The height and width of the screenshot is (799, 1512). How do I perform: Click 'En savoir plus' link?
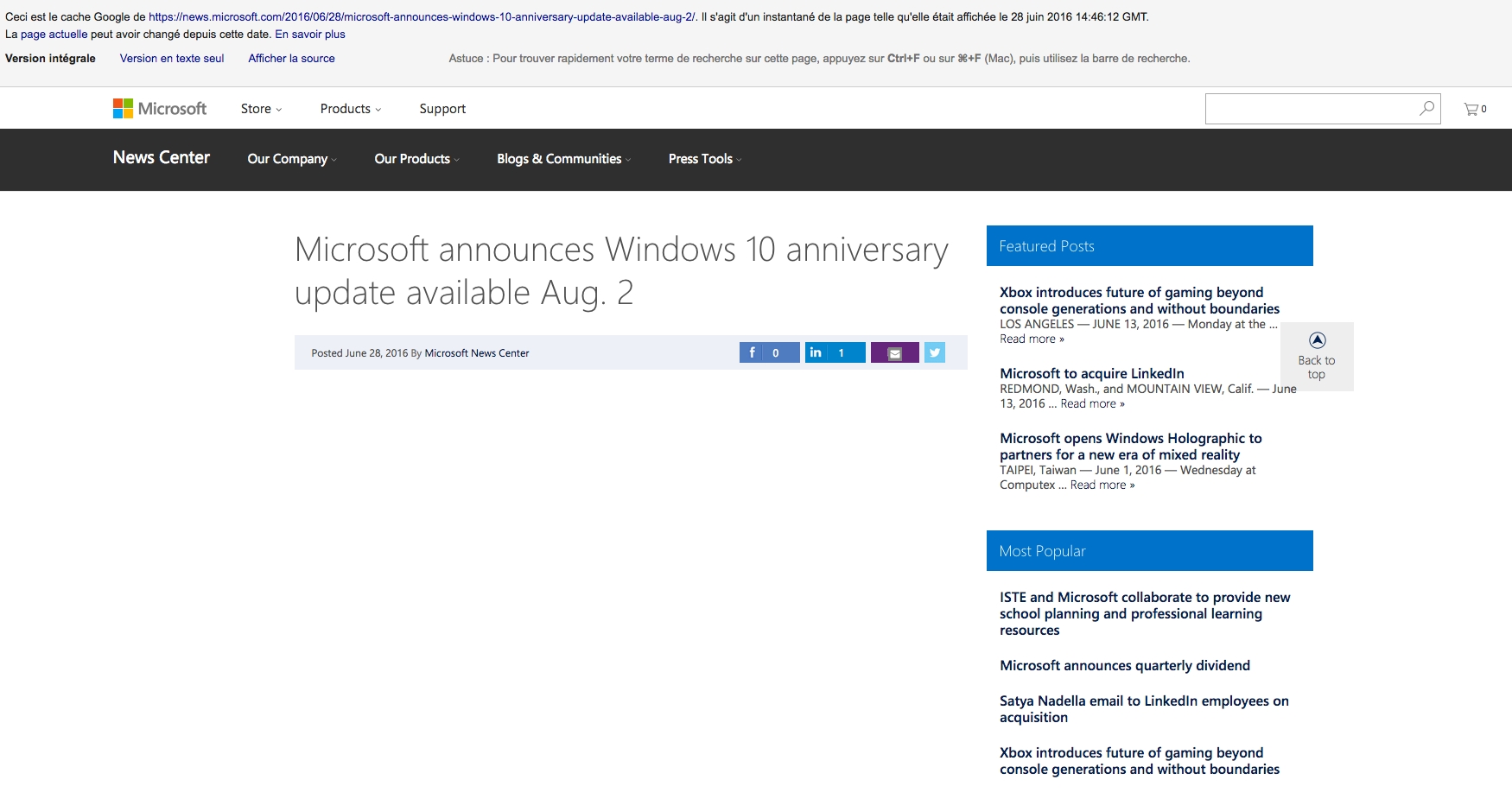[310, 35]
